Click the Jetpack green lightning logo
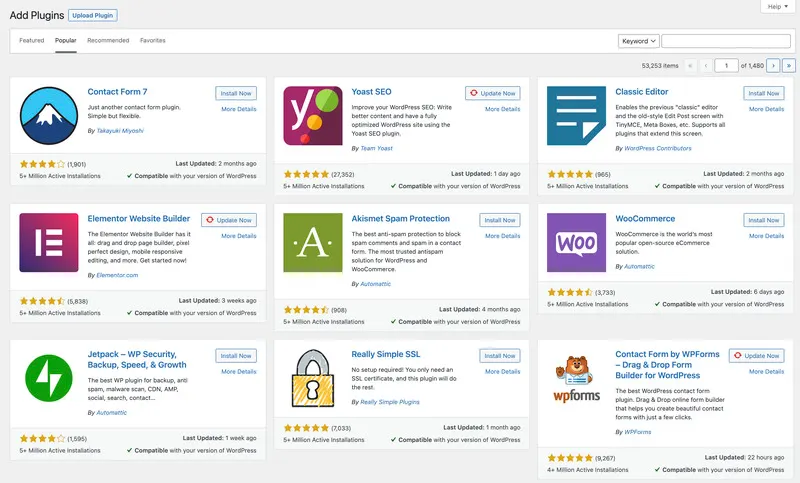 click(49, 378)
